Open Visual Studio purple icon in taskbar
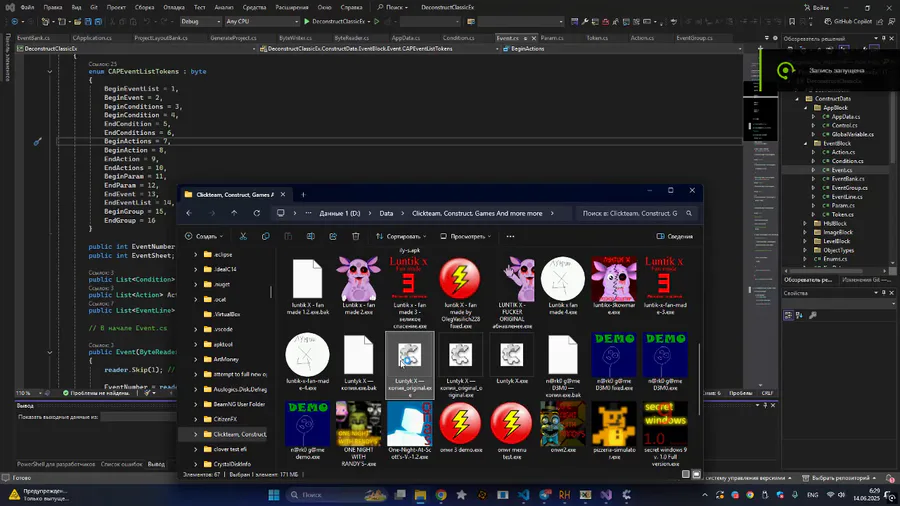900x506 pixels. 606,495
